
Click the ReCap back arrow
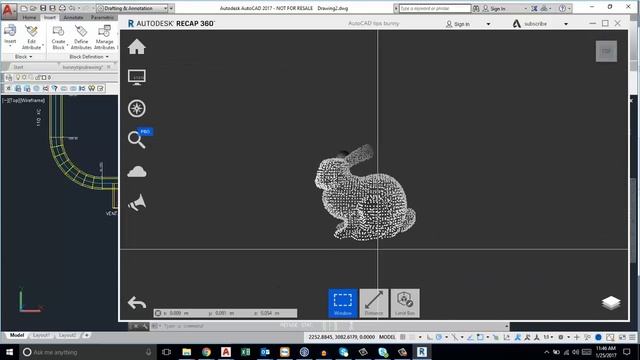(137, 303)
